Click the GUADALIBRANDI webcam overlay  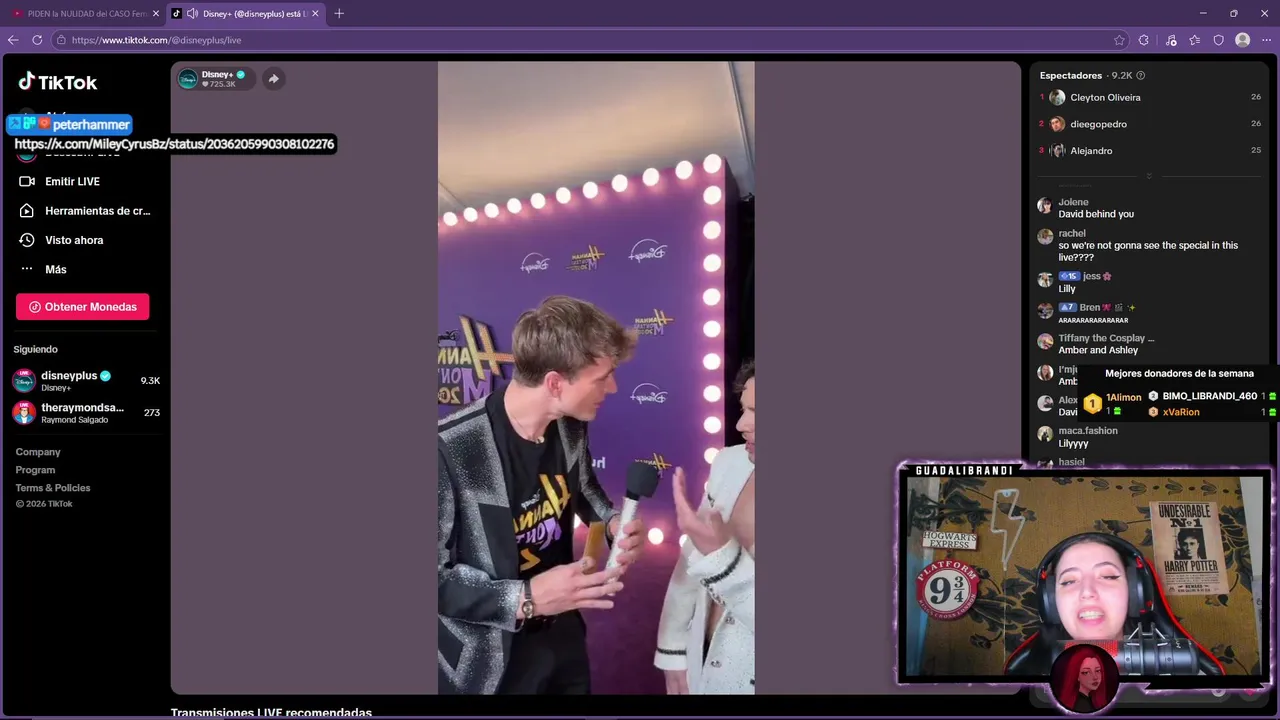(1084, 575)
